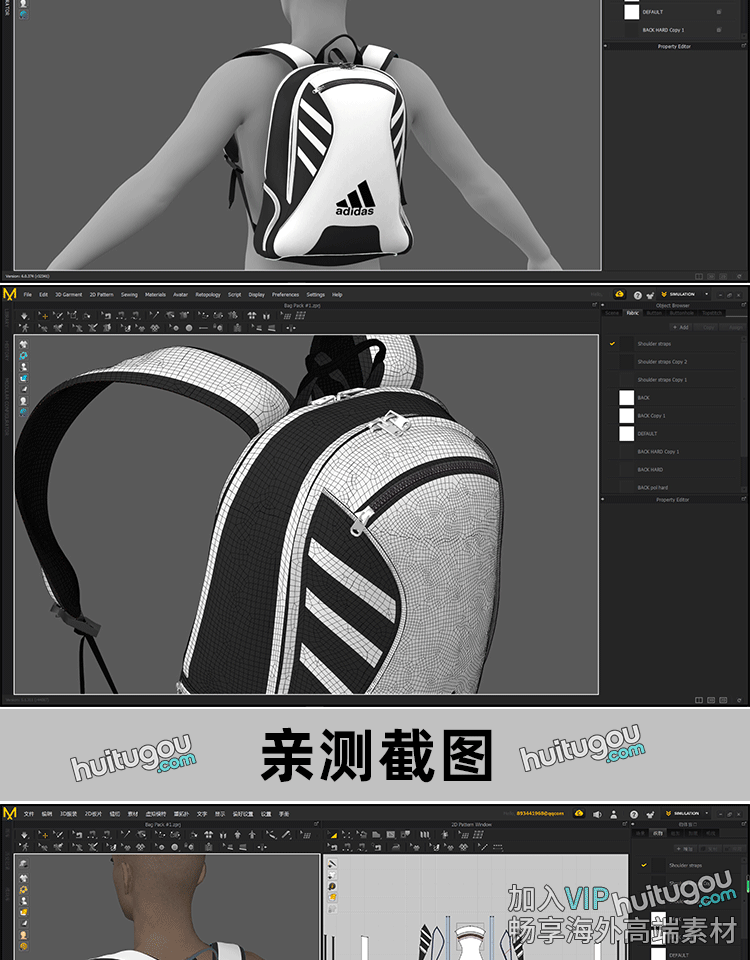Open the File menu in English window
750x960 pixels.
click(x=28, y=294)
